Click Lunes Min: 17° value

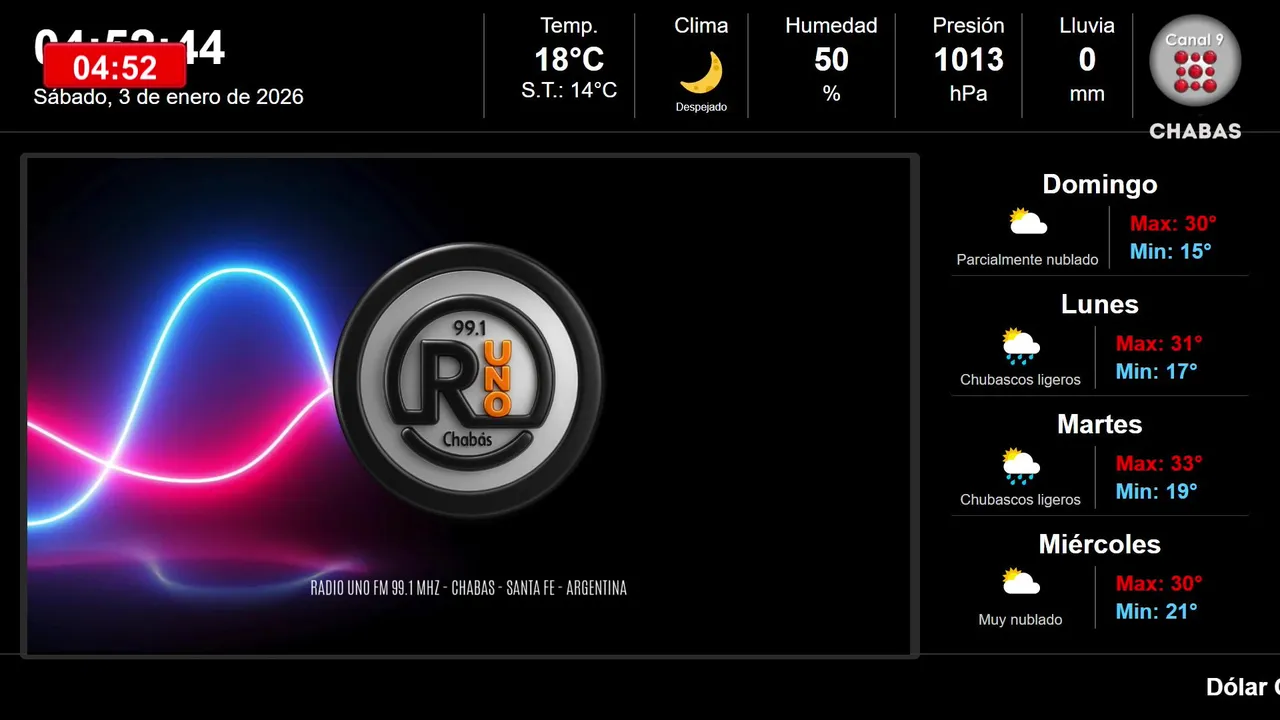(x=1156, y=371)
